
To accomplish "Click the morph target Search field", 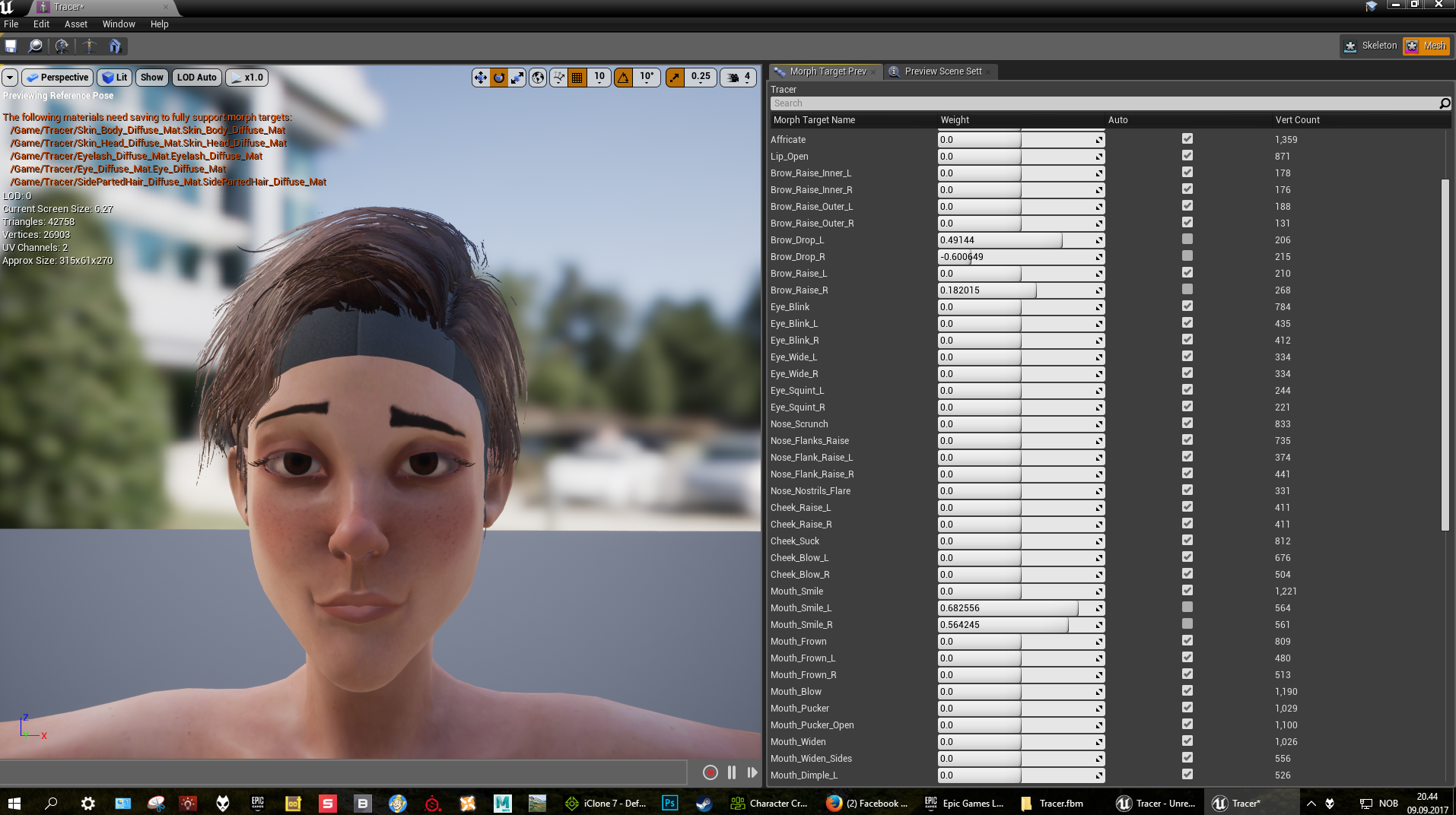I will 1103,103.
